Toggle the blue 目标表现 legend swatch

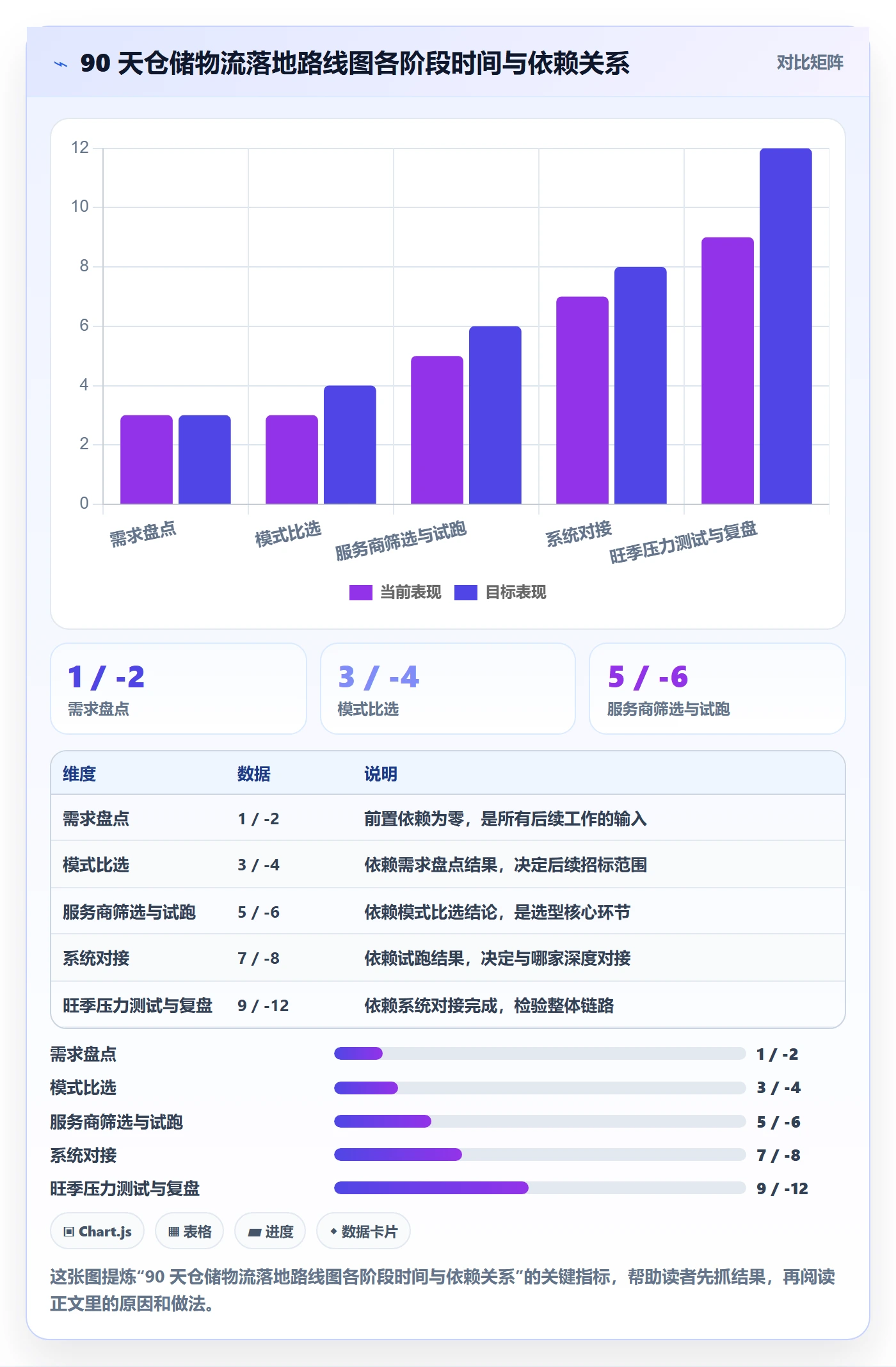coord(465,593)
